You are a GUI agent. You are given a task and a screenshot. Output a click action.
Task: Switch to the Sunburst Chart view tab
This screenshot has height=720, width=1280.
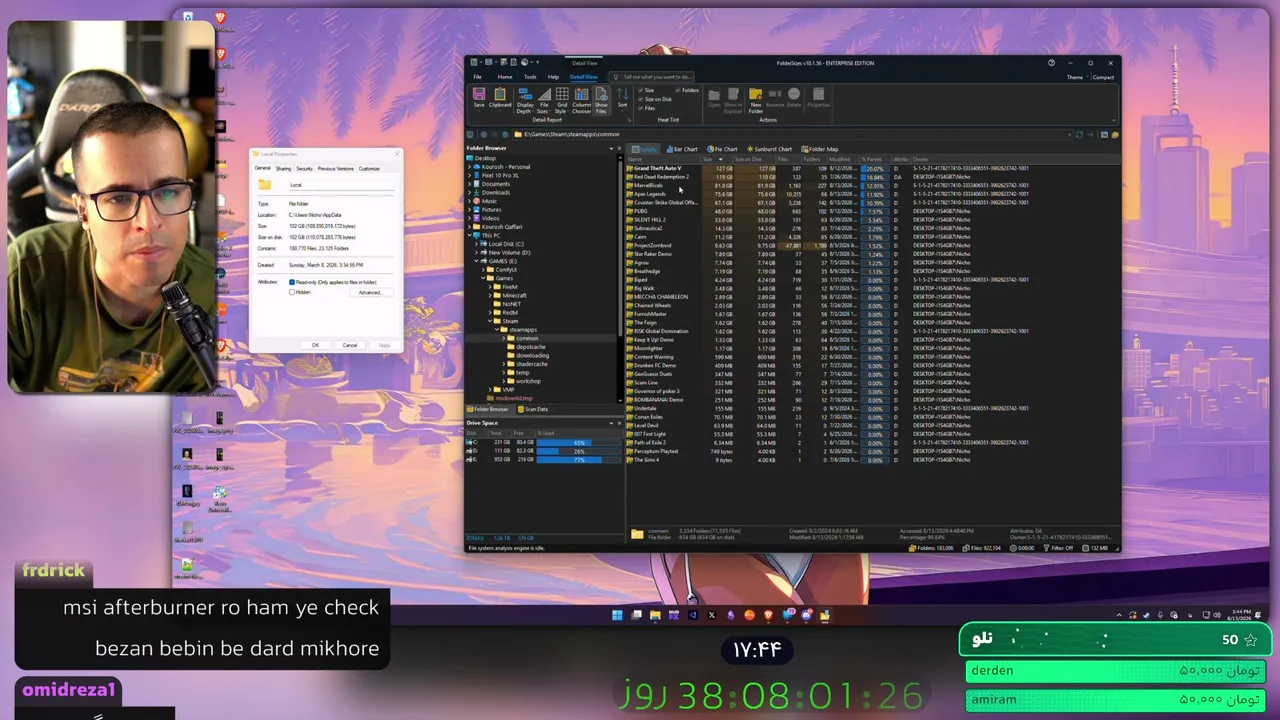click(769, 149)
